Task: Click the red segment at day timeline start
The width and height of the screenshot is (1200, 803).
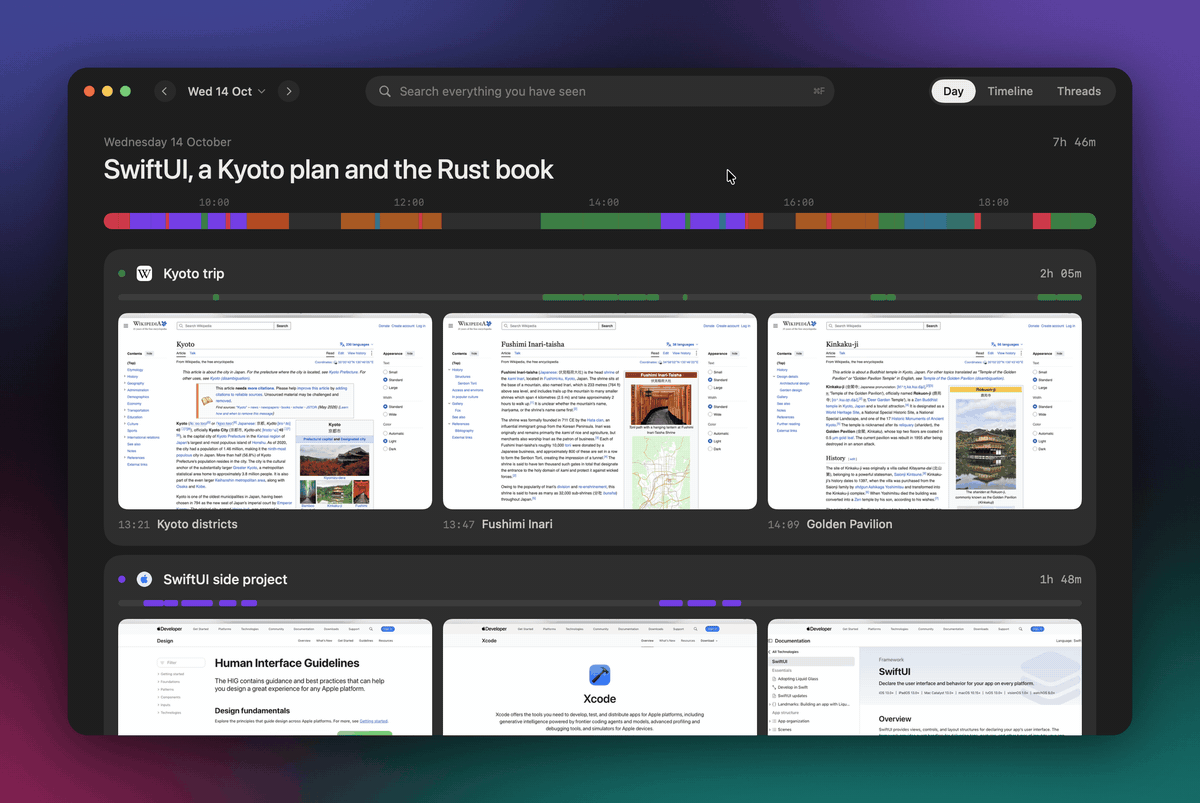Action: [116, 221]
